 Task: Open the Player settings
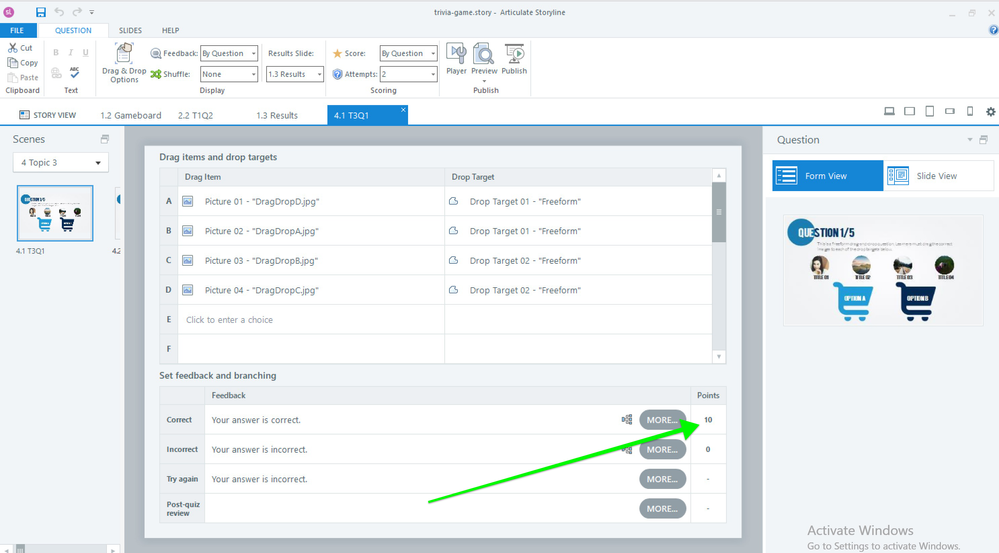pyautogui.click(x=456, y=58)
